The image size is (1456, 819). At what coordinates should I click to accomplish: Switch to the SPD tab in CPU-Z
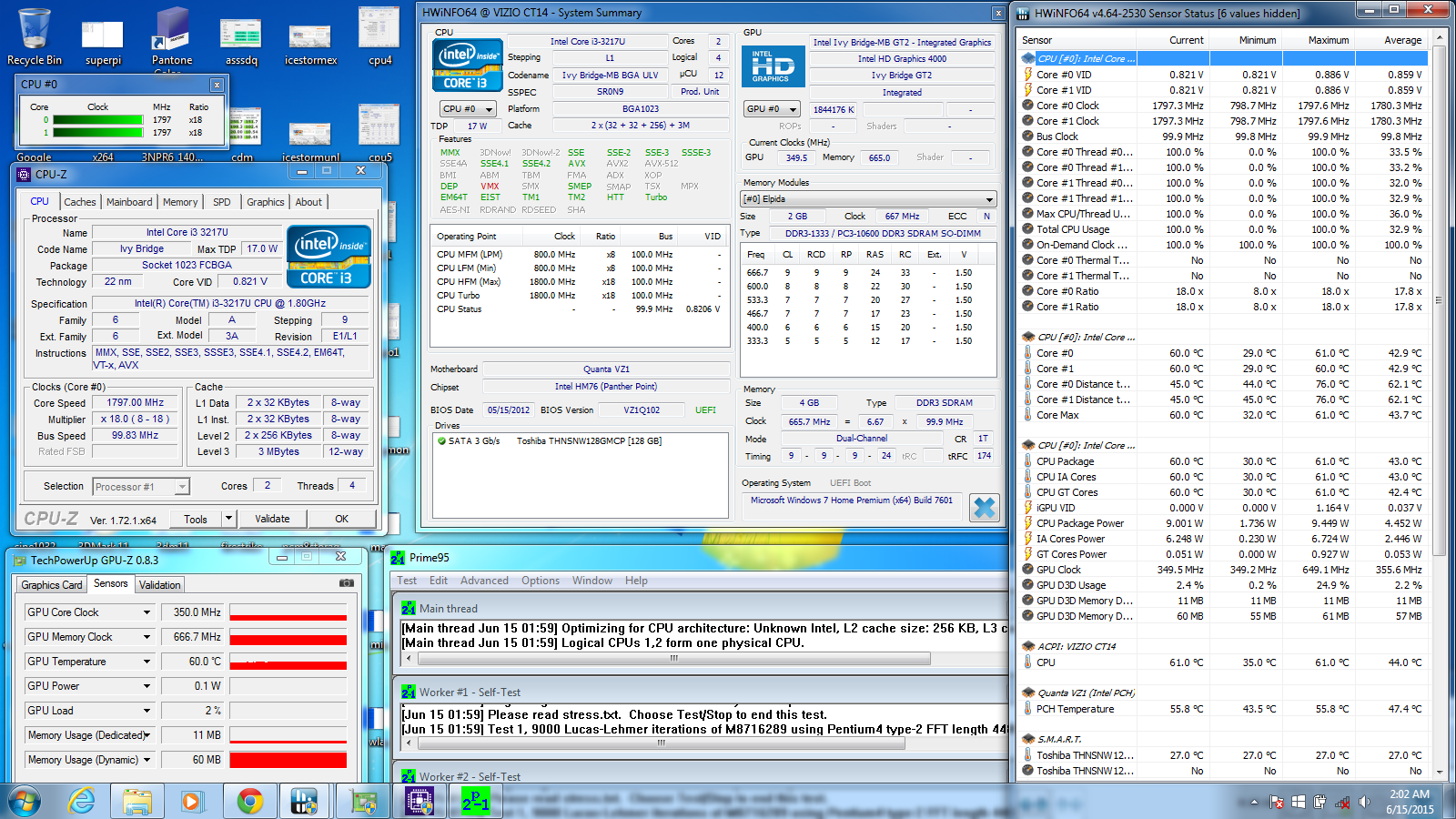[x=222, y=202]
